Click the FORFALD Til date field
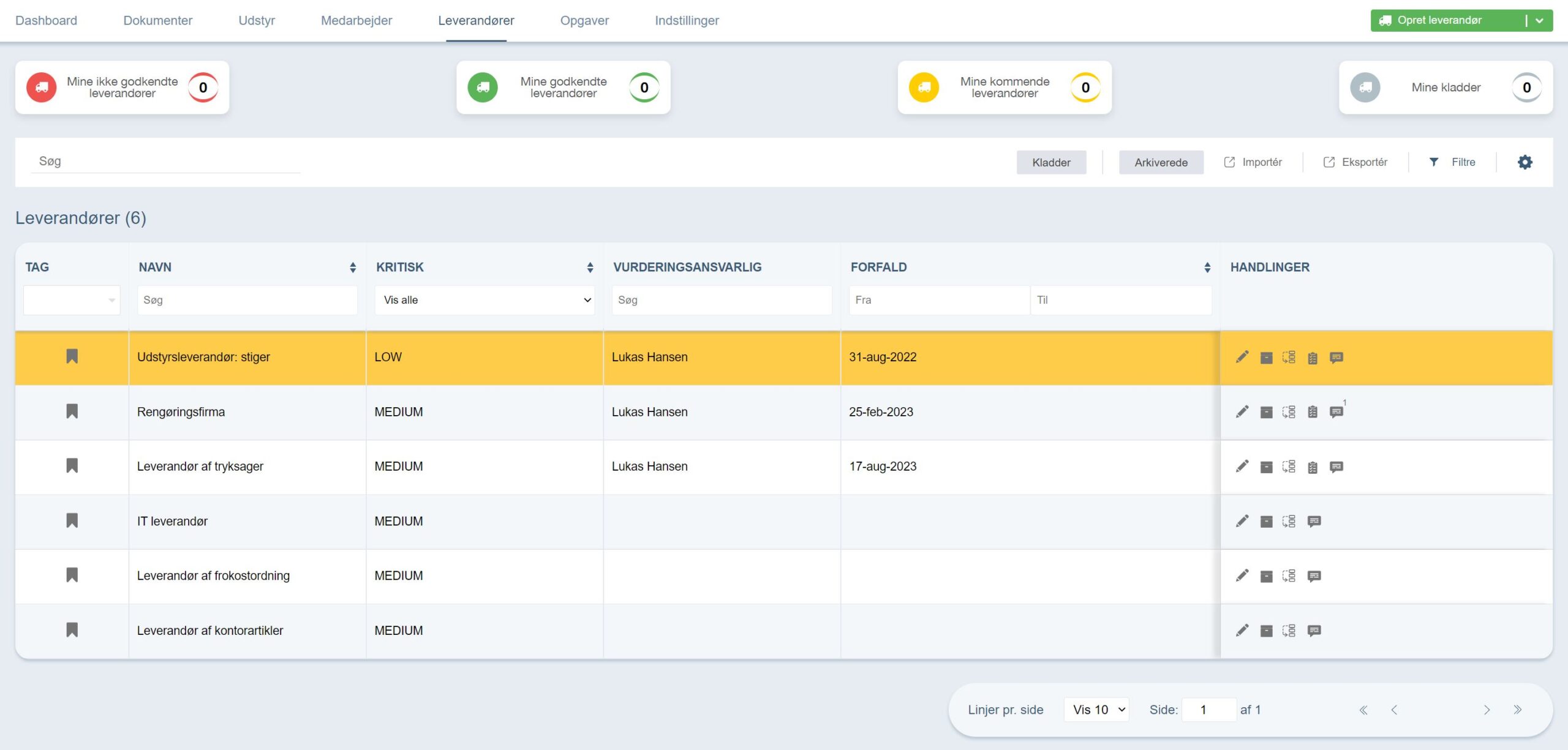 pos(1121,300)
